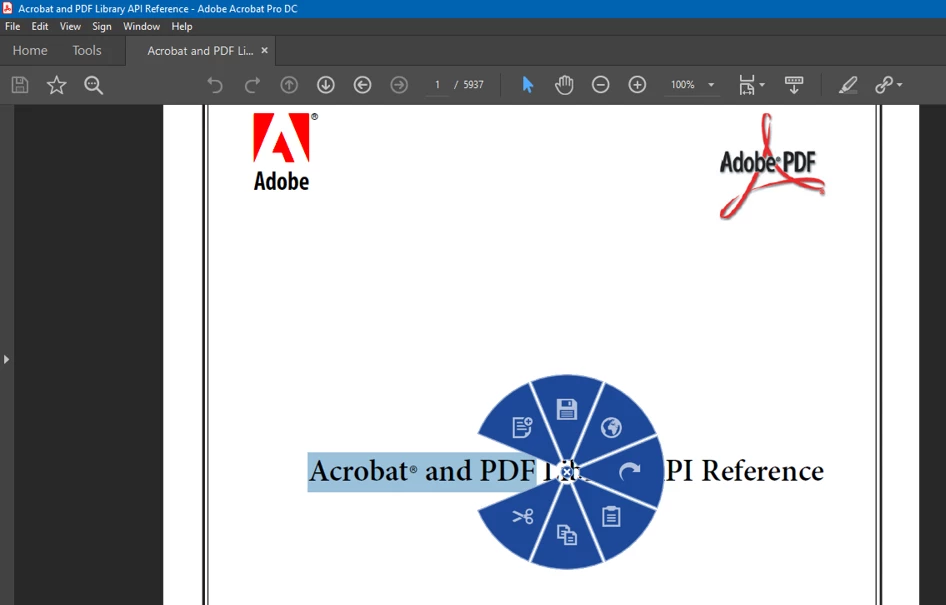Open the fit page options dropdown arrow

click(762, 85)
